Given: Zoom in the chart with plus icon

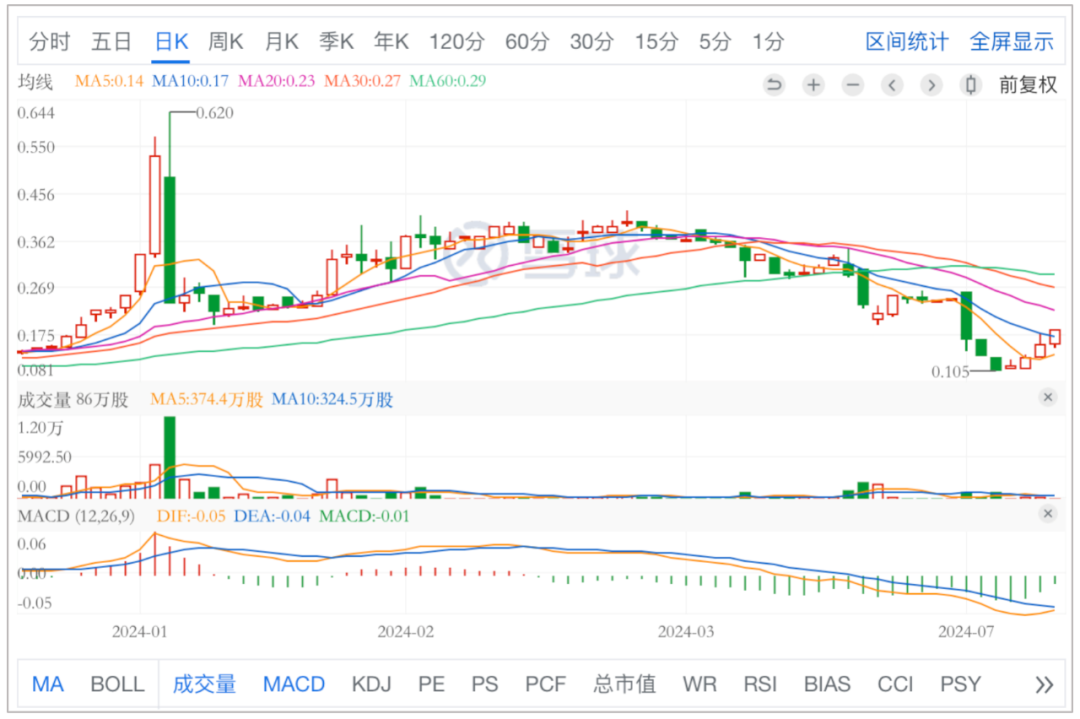Looking at the screenshot, I should pyautogui.click(x=813, y=85).
